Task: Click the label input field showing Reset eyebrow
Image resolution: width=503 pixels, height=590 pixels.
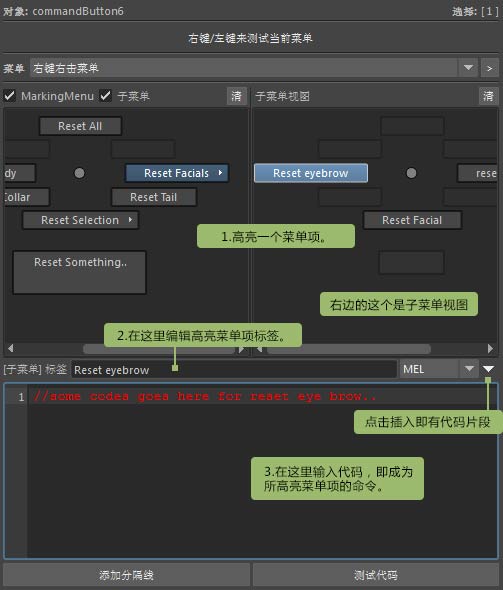Action: click(x=234, y=370)
